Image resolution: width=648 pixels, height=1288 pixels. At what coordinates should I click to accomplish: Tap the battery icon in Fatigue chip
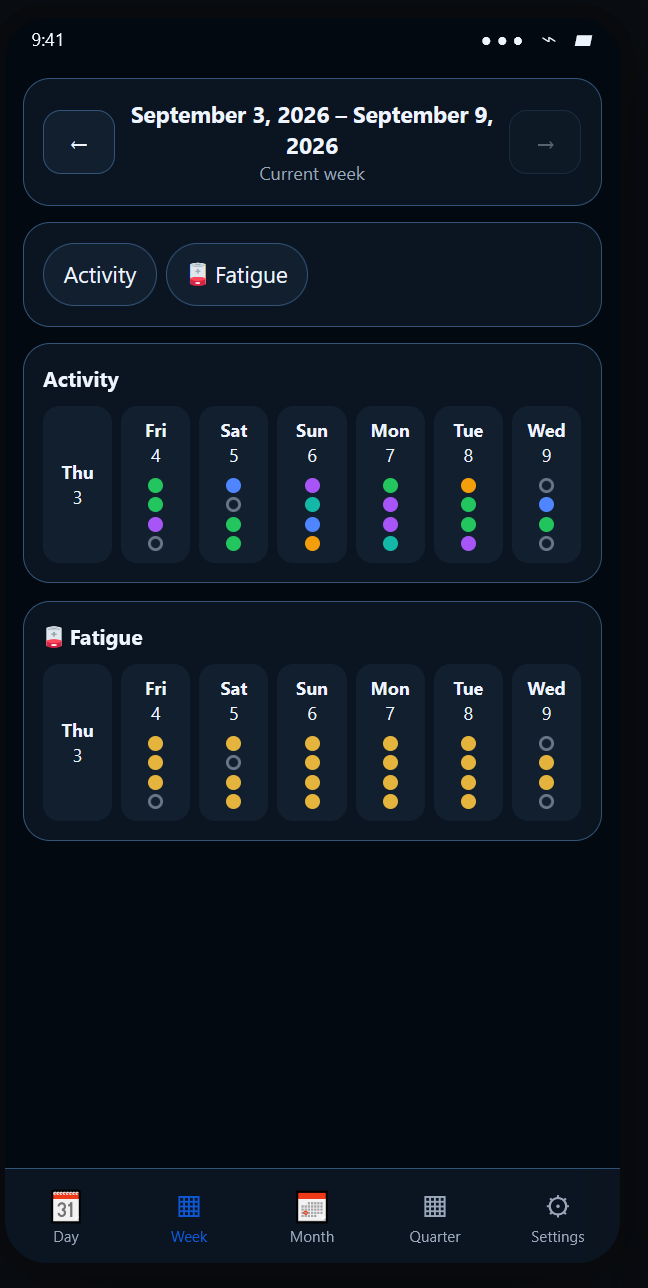pyautogui.click(x=197, y=275)
